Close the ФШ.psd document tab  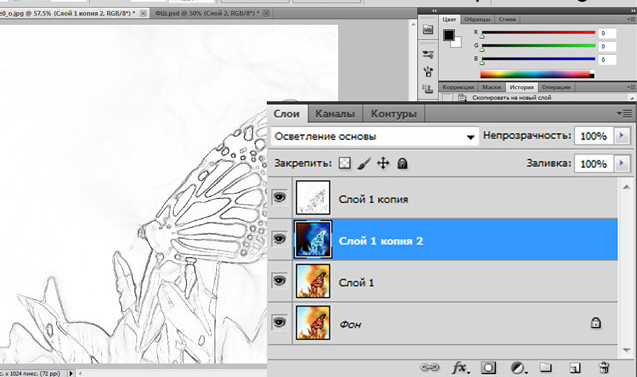[x=266, y=13]
